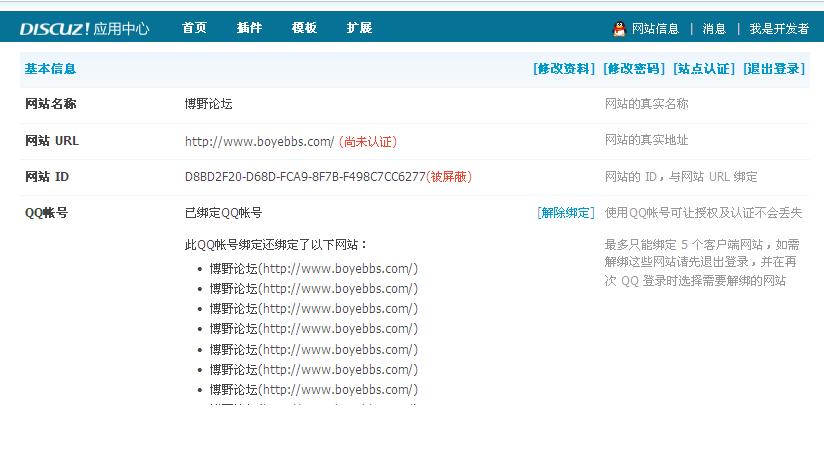The image size is (824, 450).
Task: Open 消息 in the header
Action: click(714, 28)
